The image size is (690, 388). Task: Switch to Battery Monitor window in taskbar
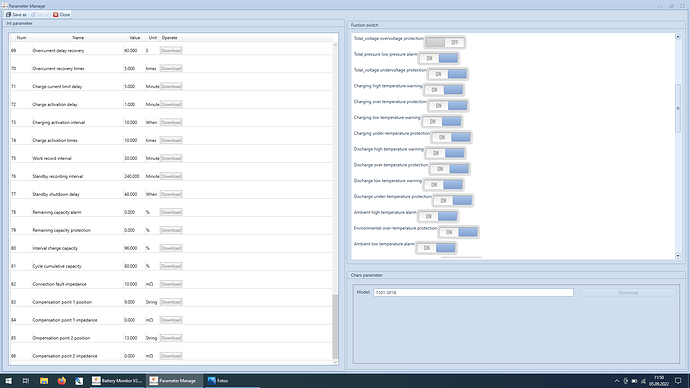(117, 381)
